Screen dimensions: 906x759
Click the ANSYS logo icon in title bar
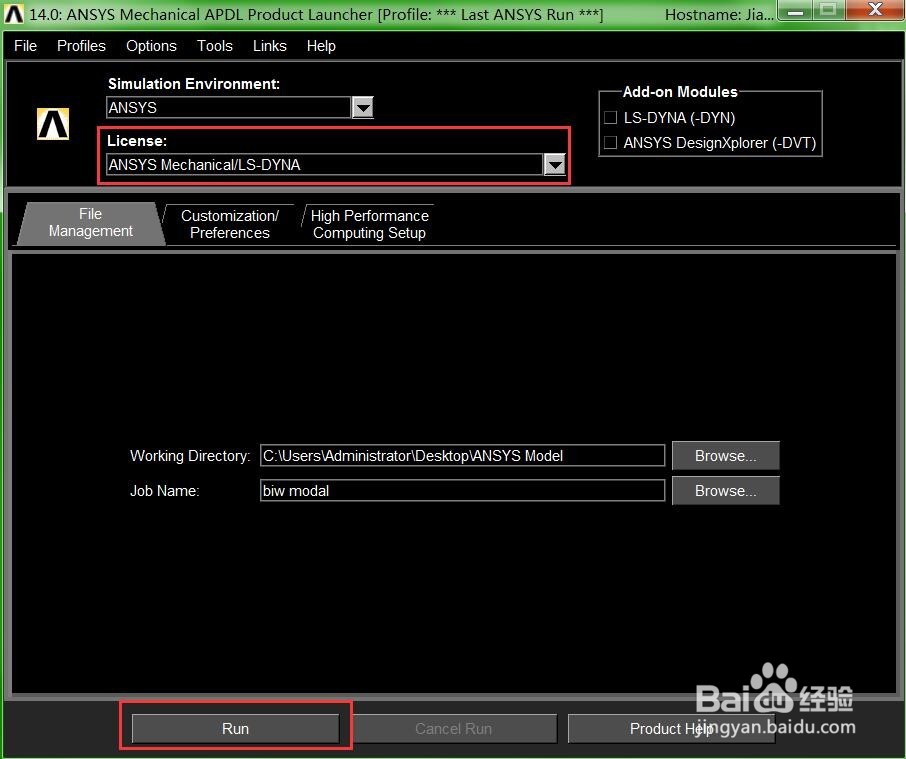tap(14, 14)
